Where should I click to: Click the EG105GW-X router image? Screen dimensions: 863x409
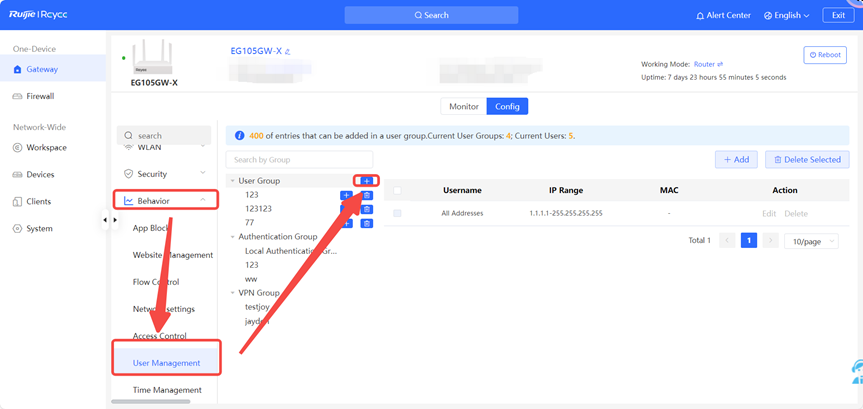(152, 57)
